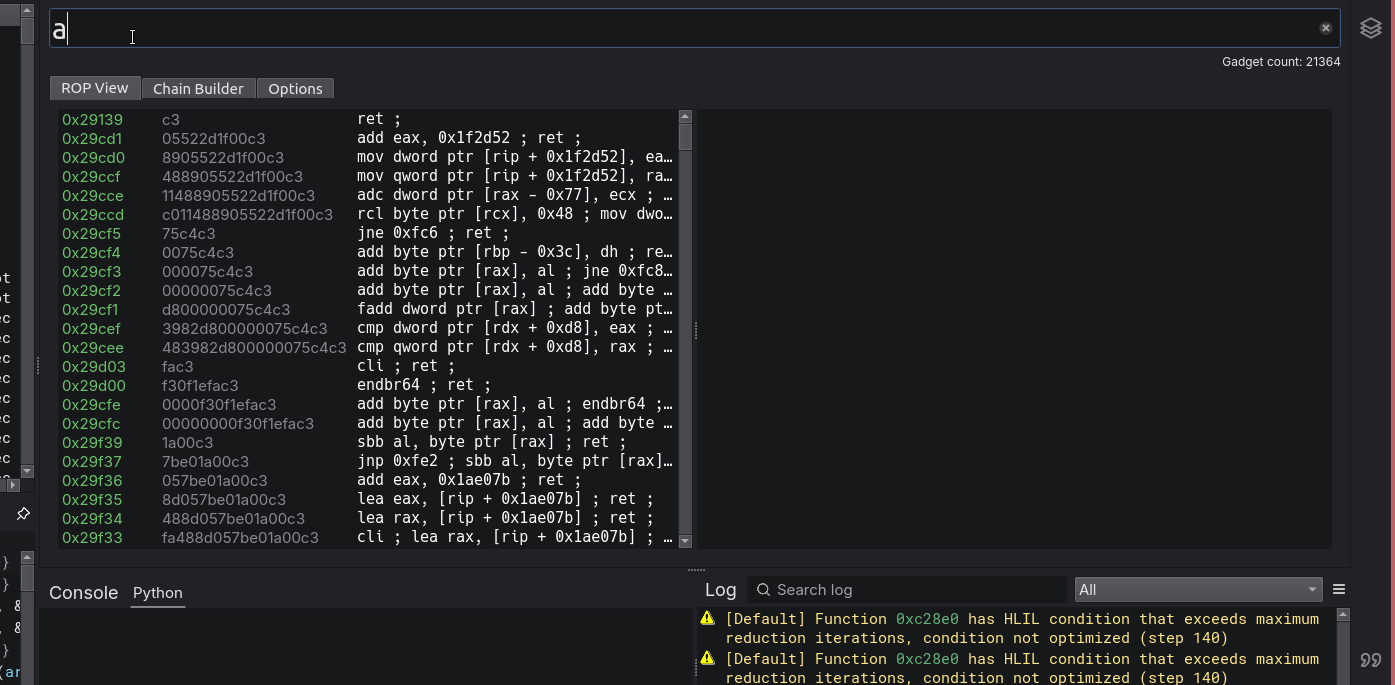1395x685 pixels.
Task: Switch to the Chain Builder tab
Action: coord(198,88)
